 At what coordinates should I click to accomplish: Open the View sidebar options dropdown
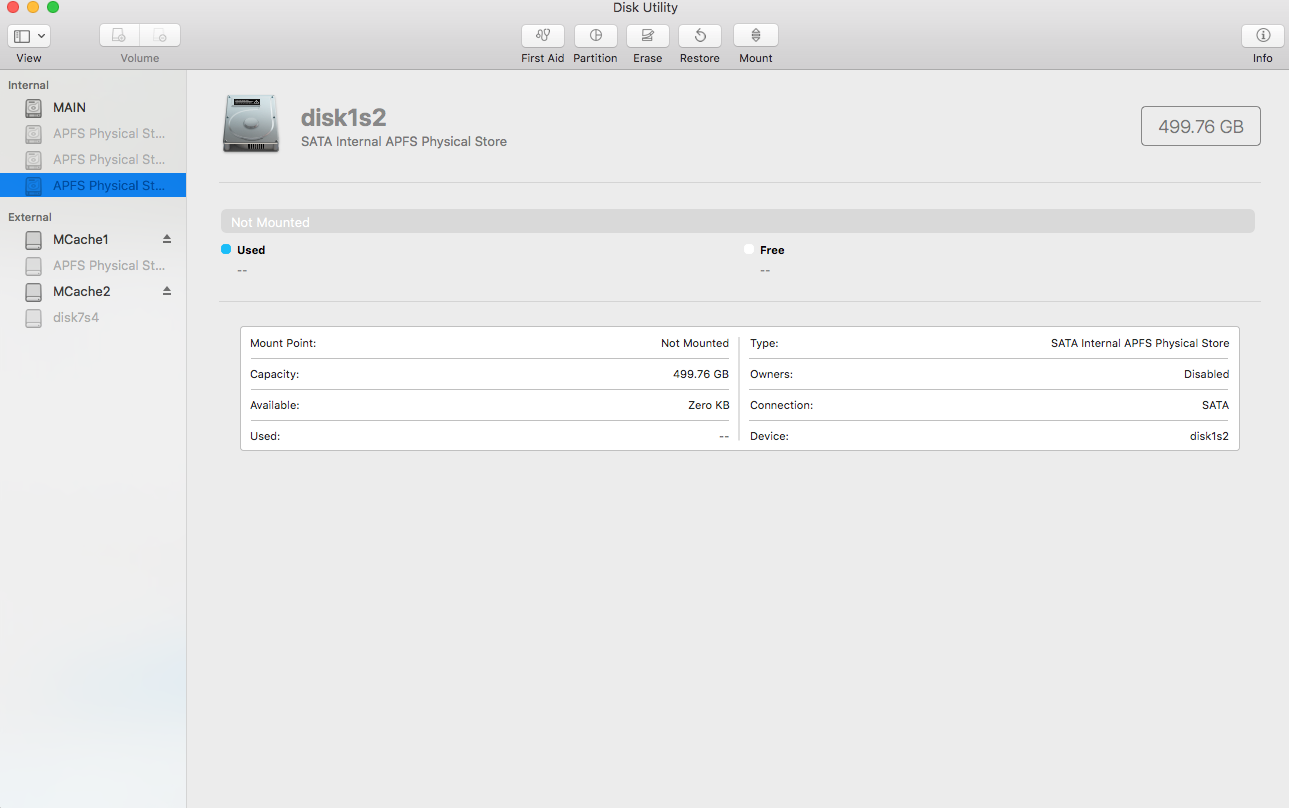coord(29,35)
